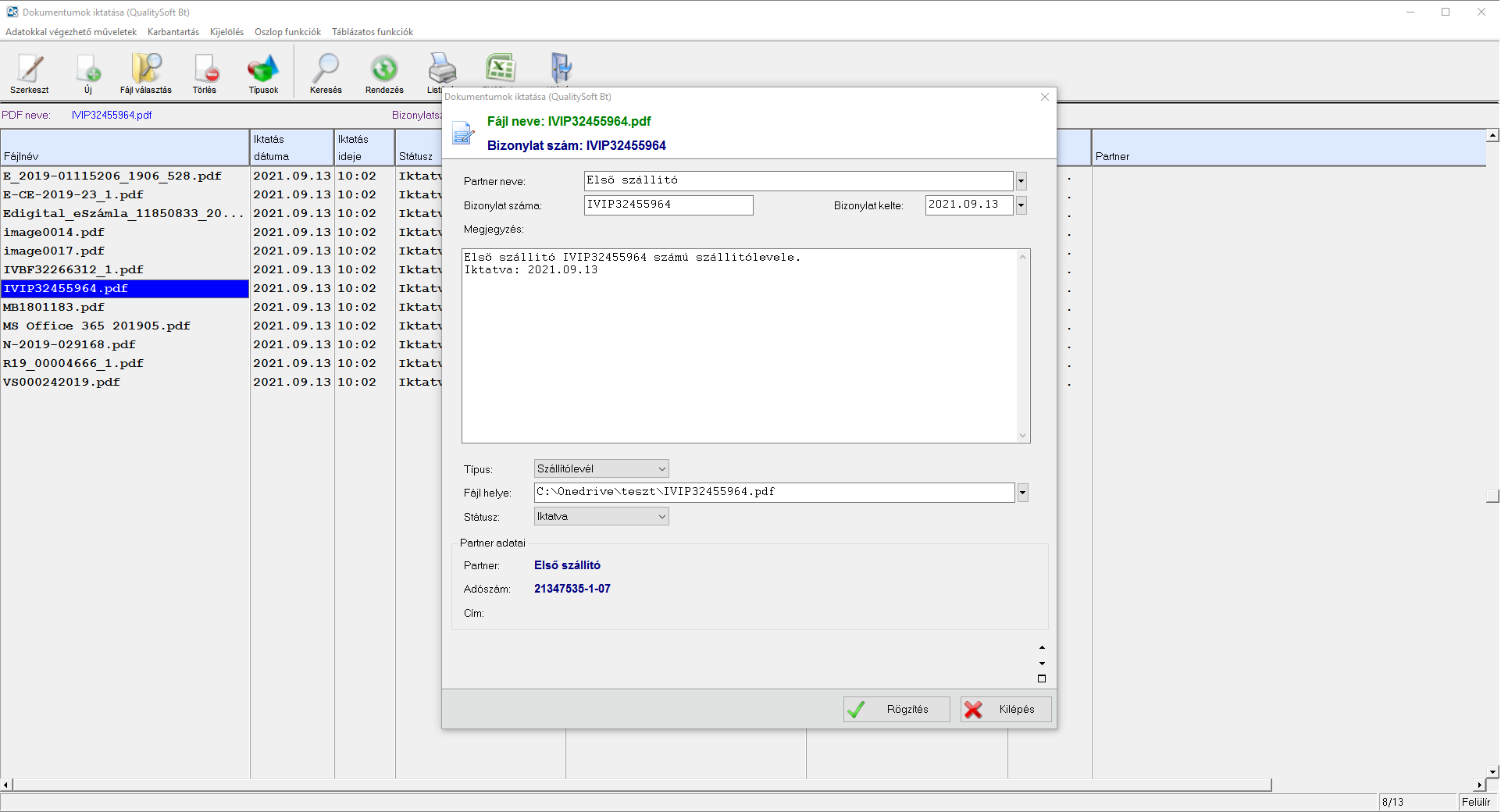This screenshot has height=812, width=1501.
Task: Expand the Partner neve dropdown arrow
Action: click(1021, 181)
